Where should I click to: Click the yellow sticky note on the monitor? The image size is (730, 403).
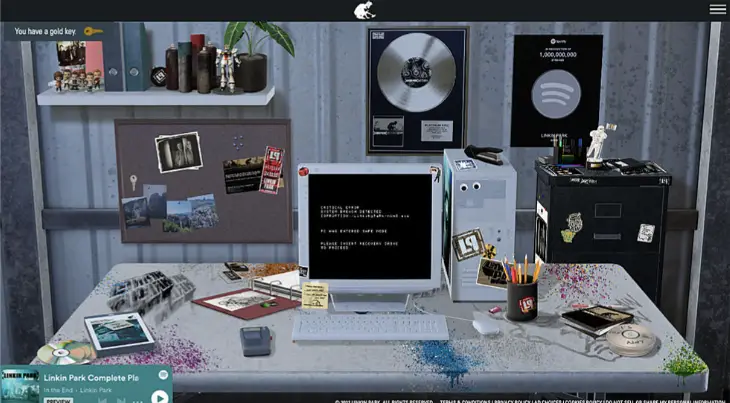pyautogui.click(x=315, y=296)
